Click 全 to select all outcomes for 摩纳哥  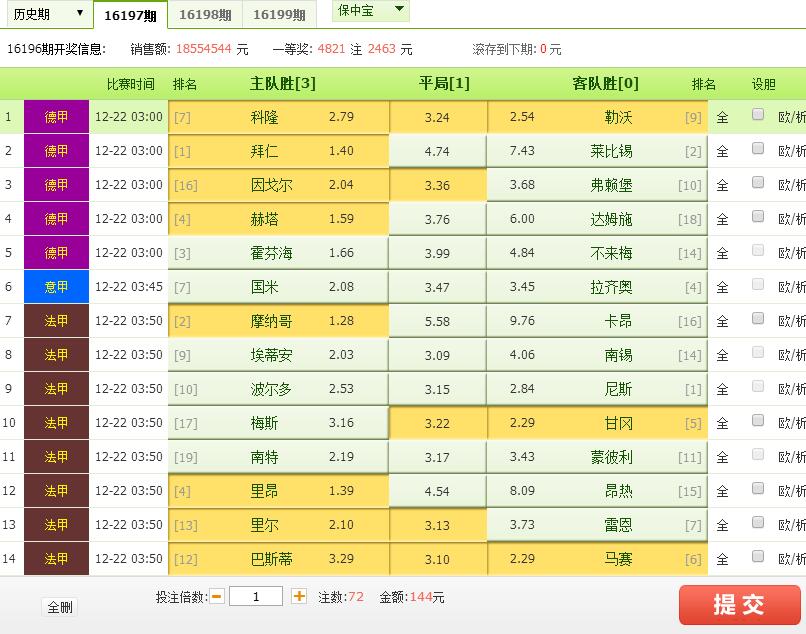click(x=723, y=321)
